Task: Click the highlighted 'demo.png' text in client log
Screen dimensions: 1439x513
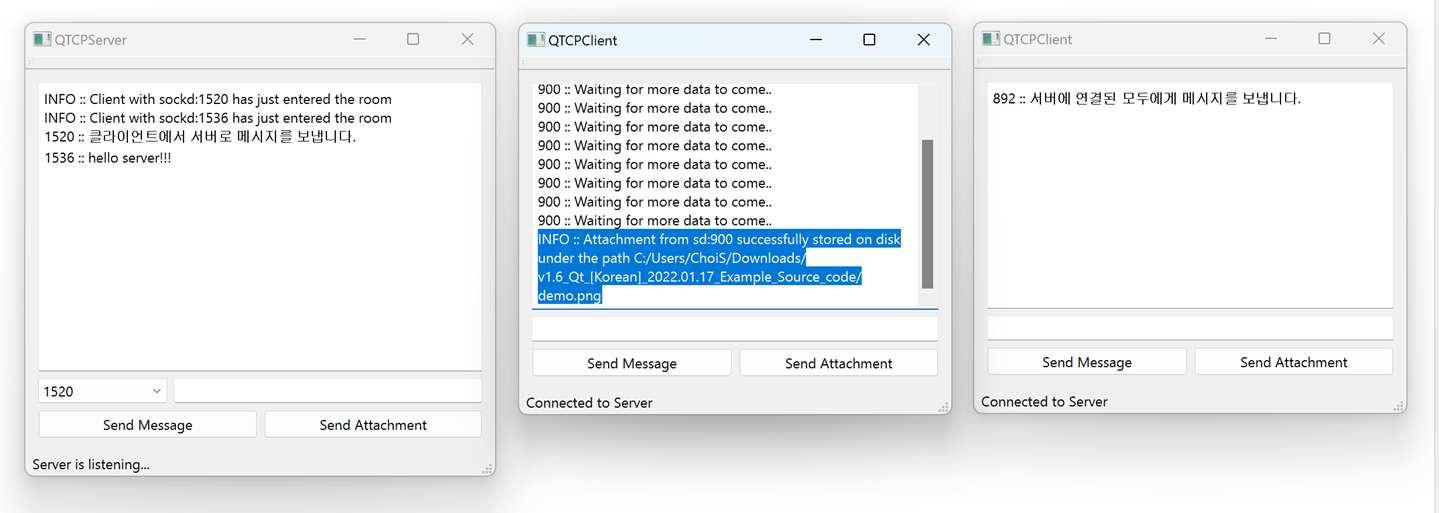Action: pos(570,296)
